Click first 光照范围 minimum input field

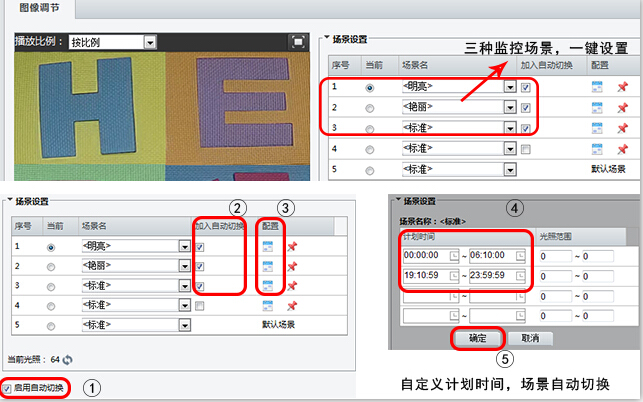click(553, 256)
